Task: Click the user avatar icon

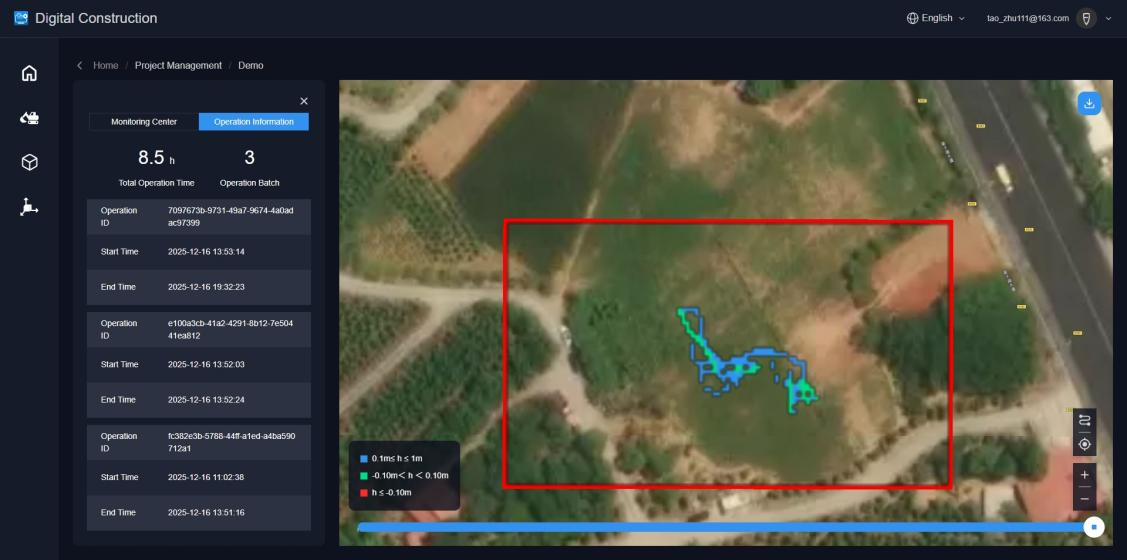Action: 1086,18
